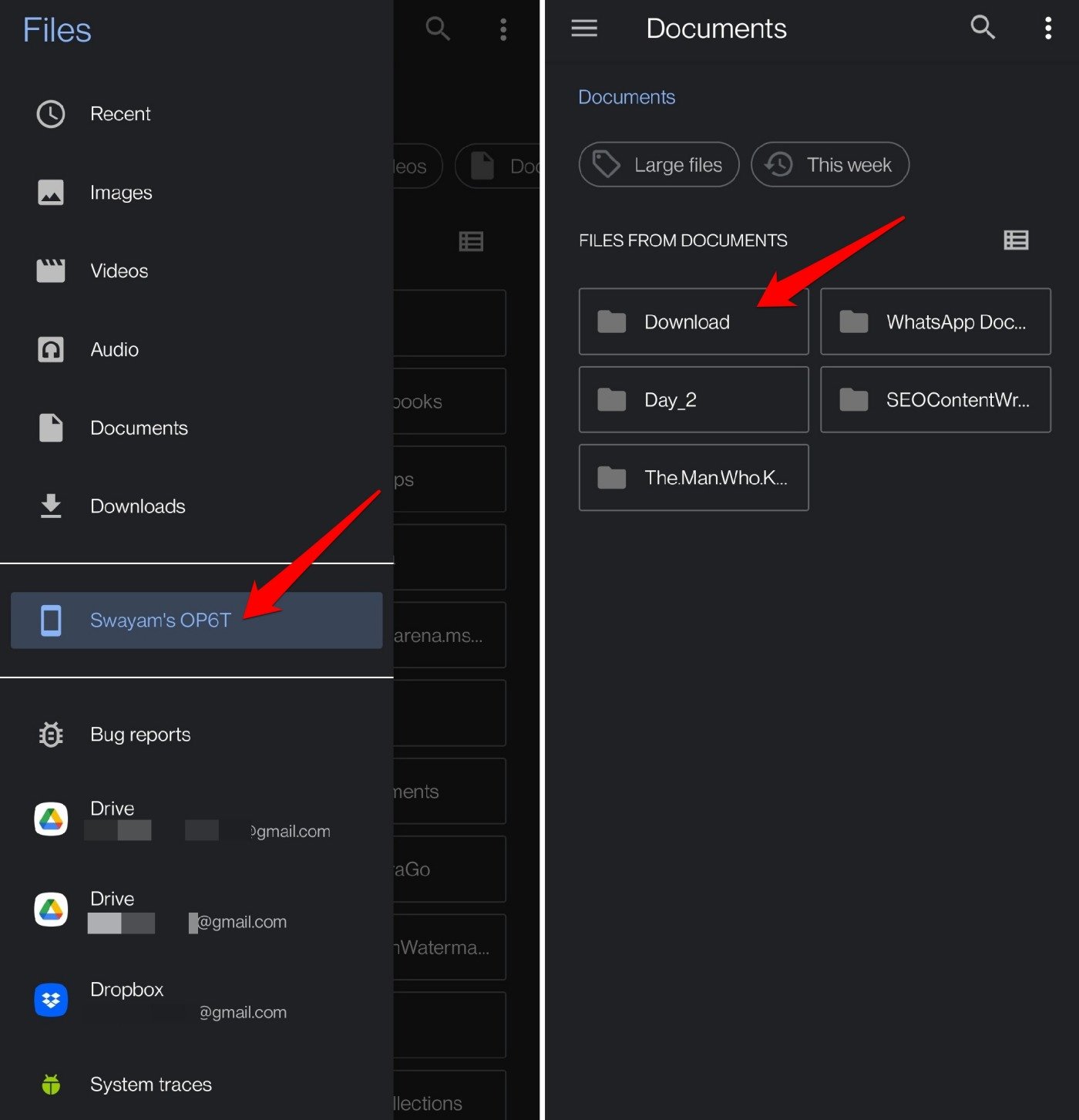Image resolution: width=1079 pixels, height=1120 pixels.
Task: Open the SEOContentWr... folder
Action: pyautogui.click(x=935, y=400)
